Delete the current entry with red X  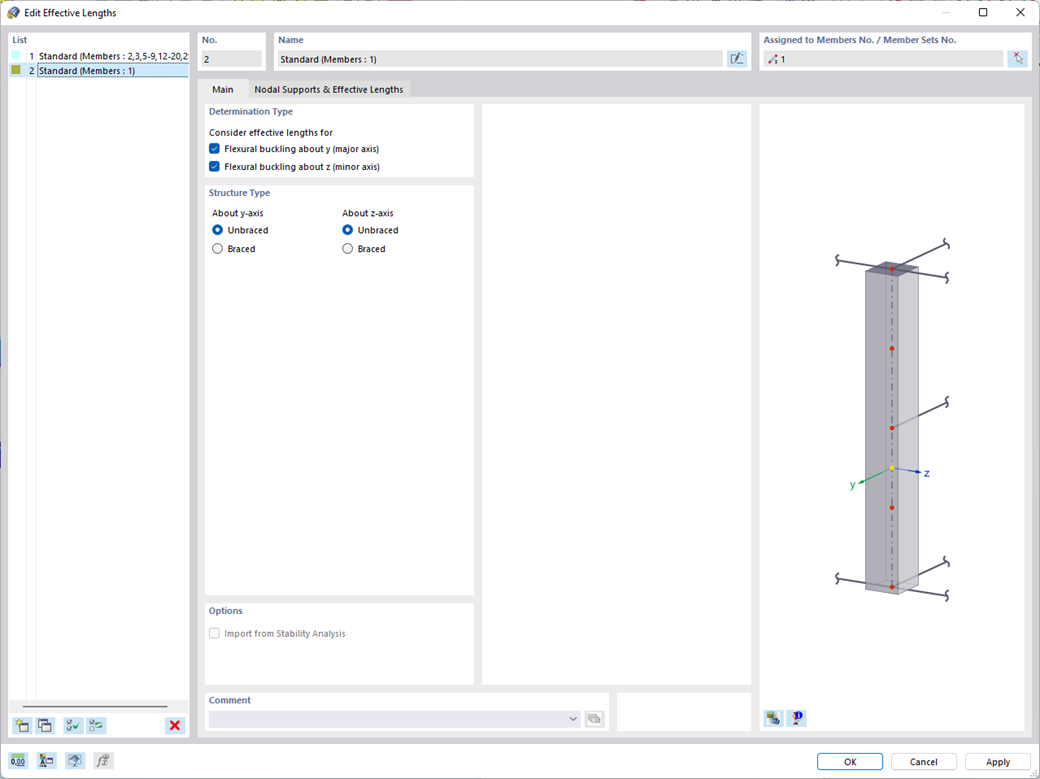[174, 725]
